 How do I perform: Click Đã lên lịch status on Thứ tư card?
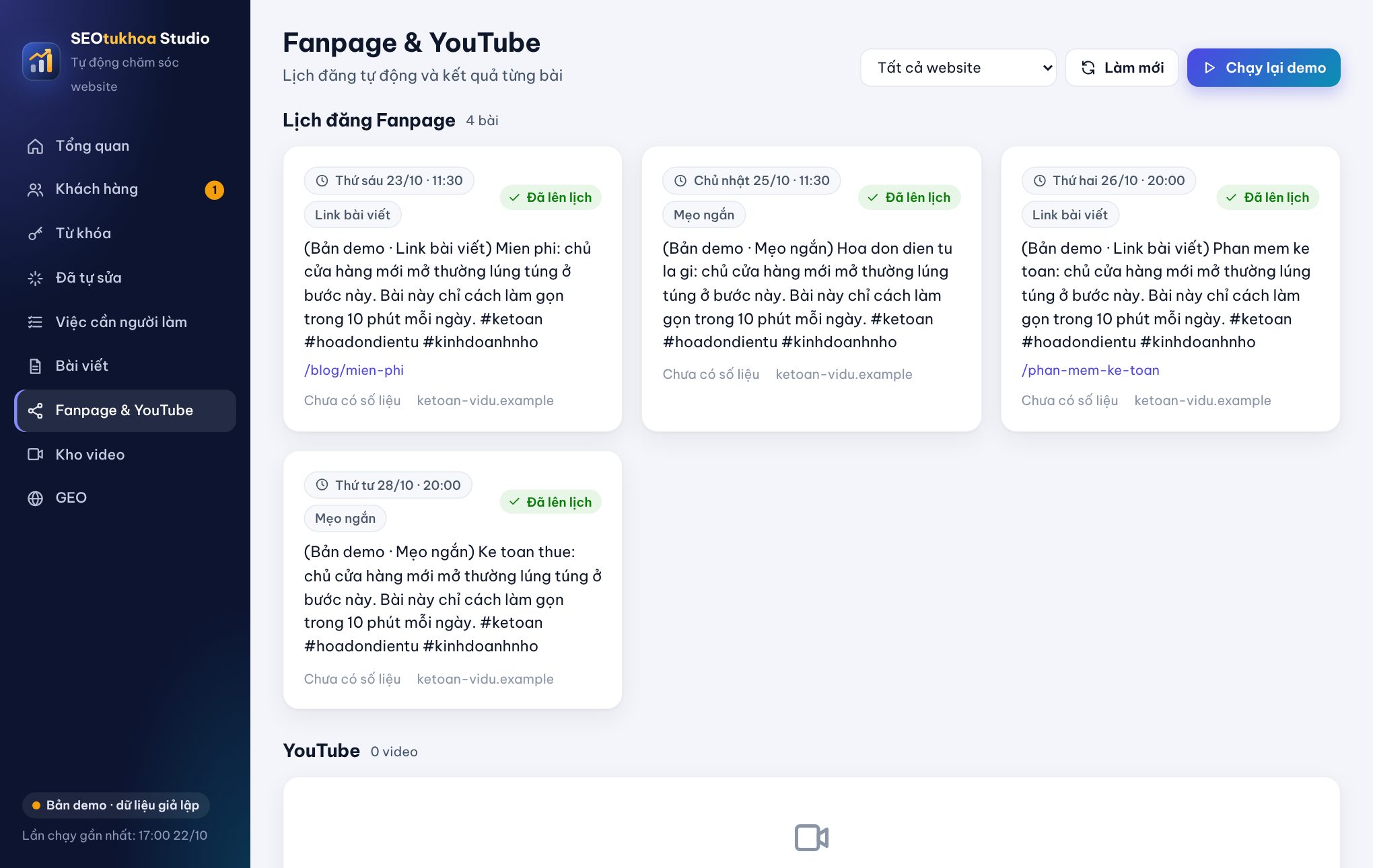click(551, 502)
